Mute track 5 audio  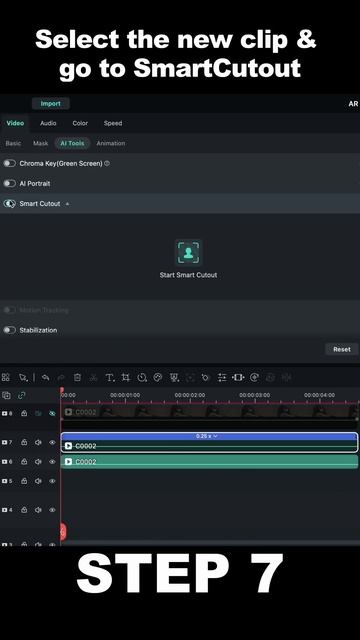point(38,481)
